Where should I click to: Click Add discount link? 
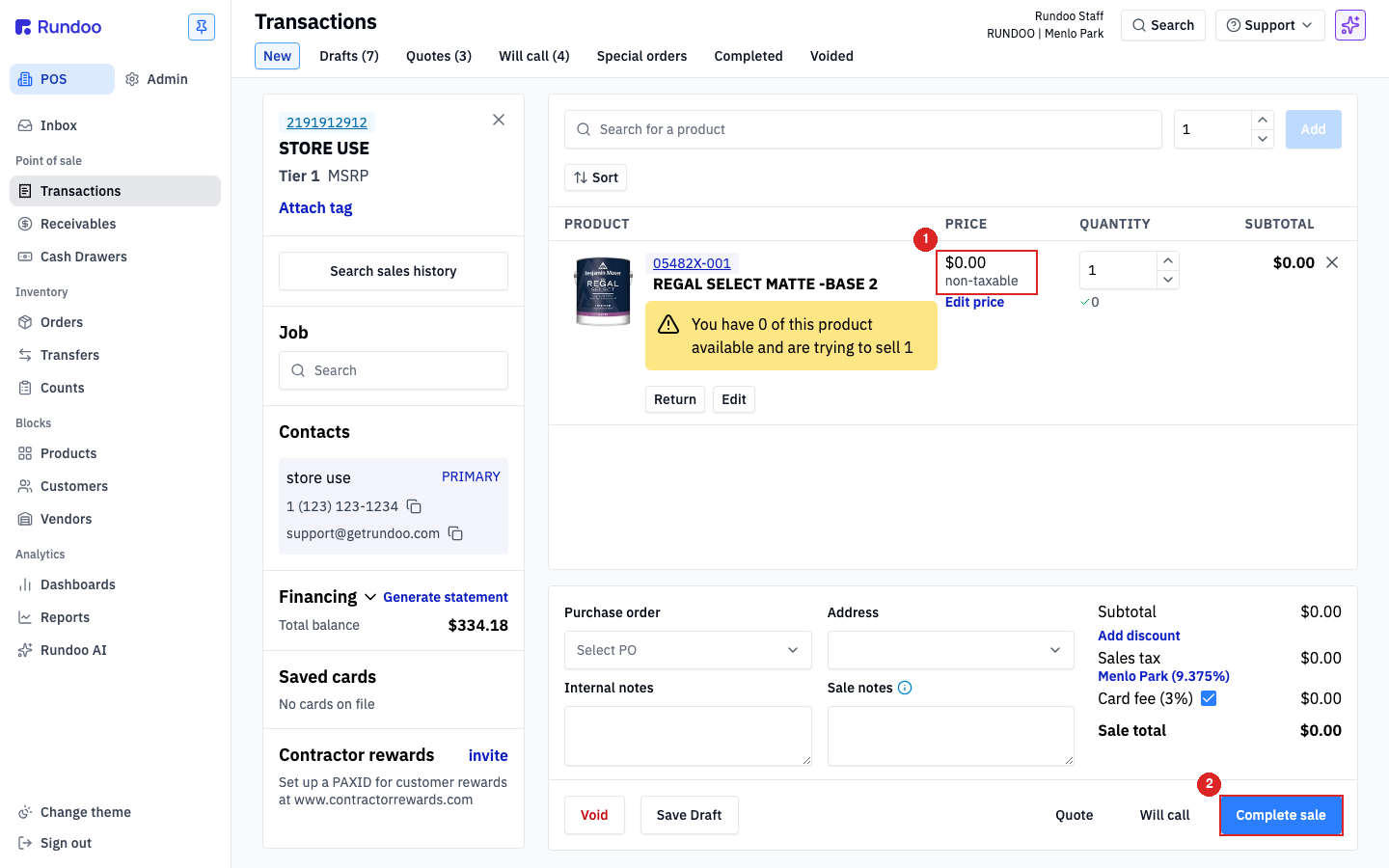point(1139,636)
